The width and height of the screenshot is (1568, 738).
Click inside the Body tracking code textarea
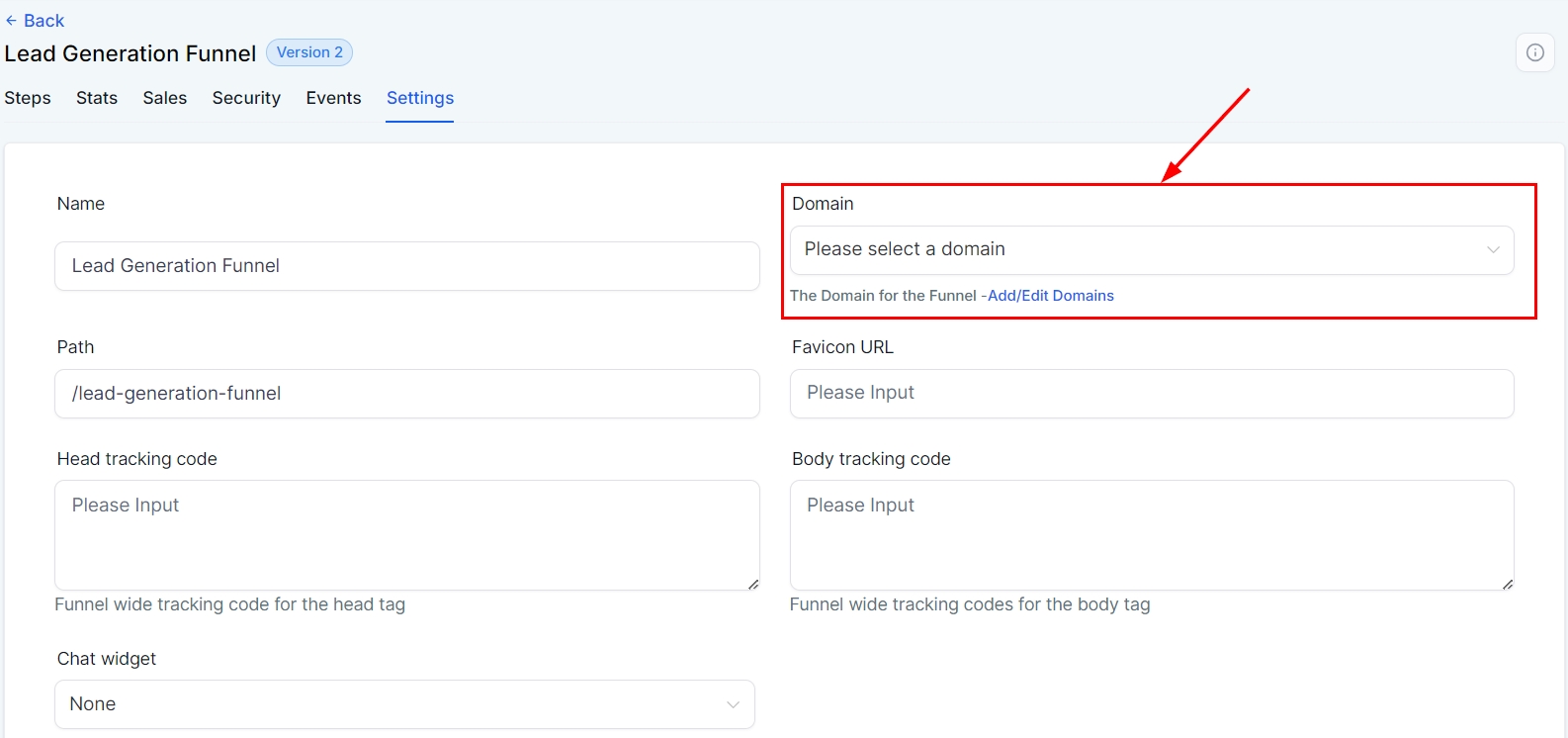(1151, 535)
